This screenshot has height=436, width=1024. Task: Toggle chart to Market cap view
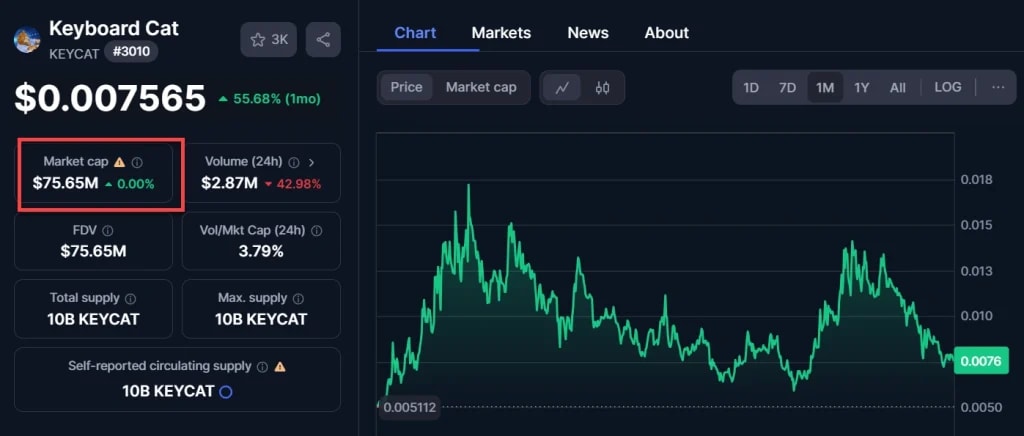point(481,87)
